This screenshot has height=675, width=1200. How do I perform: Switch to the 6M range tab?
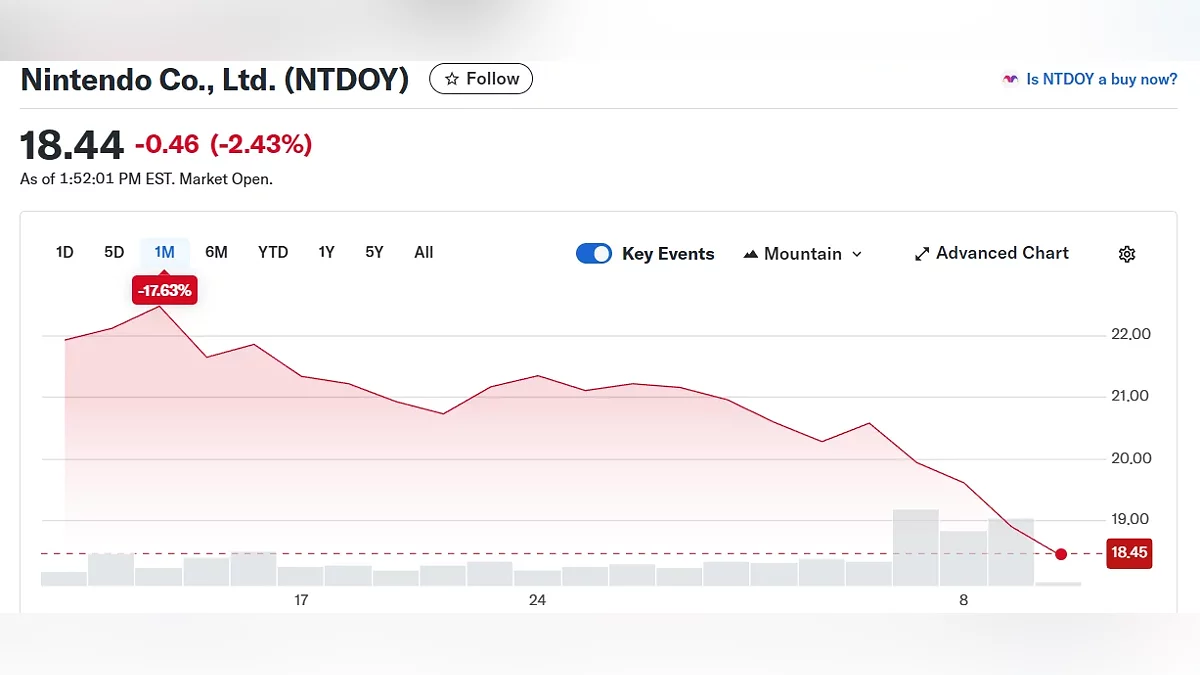(x=216, y=252)
